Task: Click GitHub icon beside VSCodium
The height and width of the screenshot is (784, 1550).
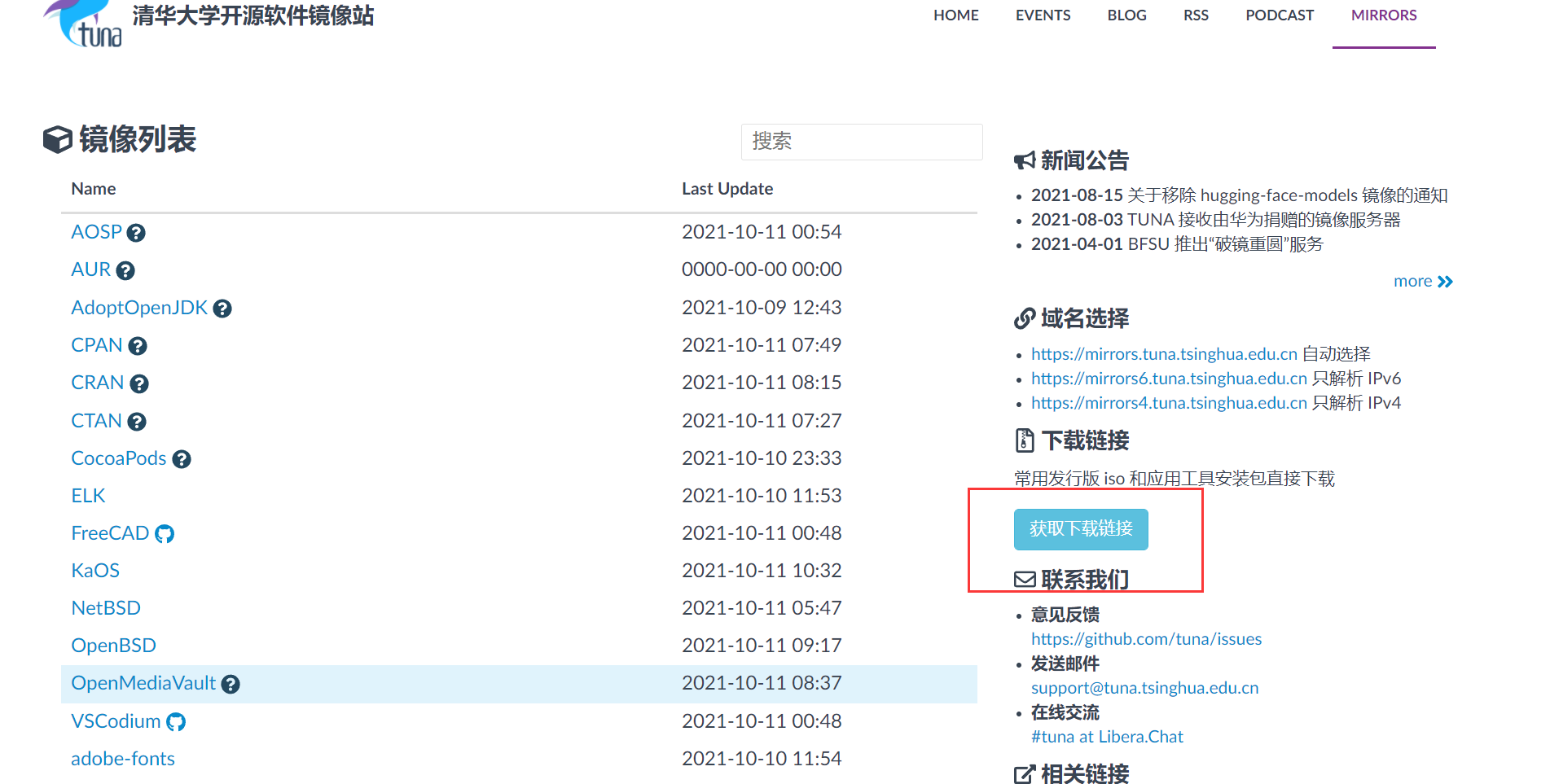Action: (x=176, y=723)
